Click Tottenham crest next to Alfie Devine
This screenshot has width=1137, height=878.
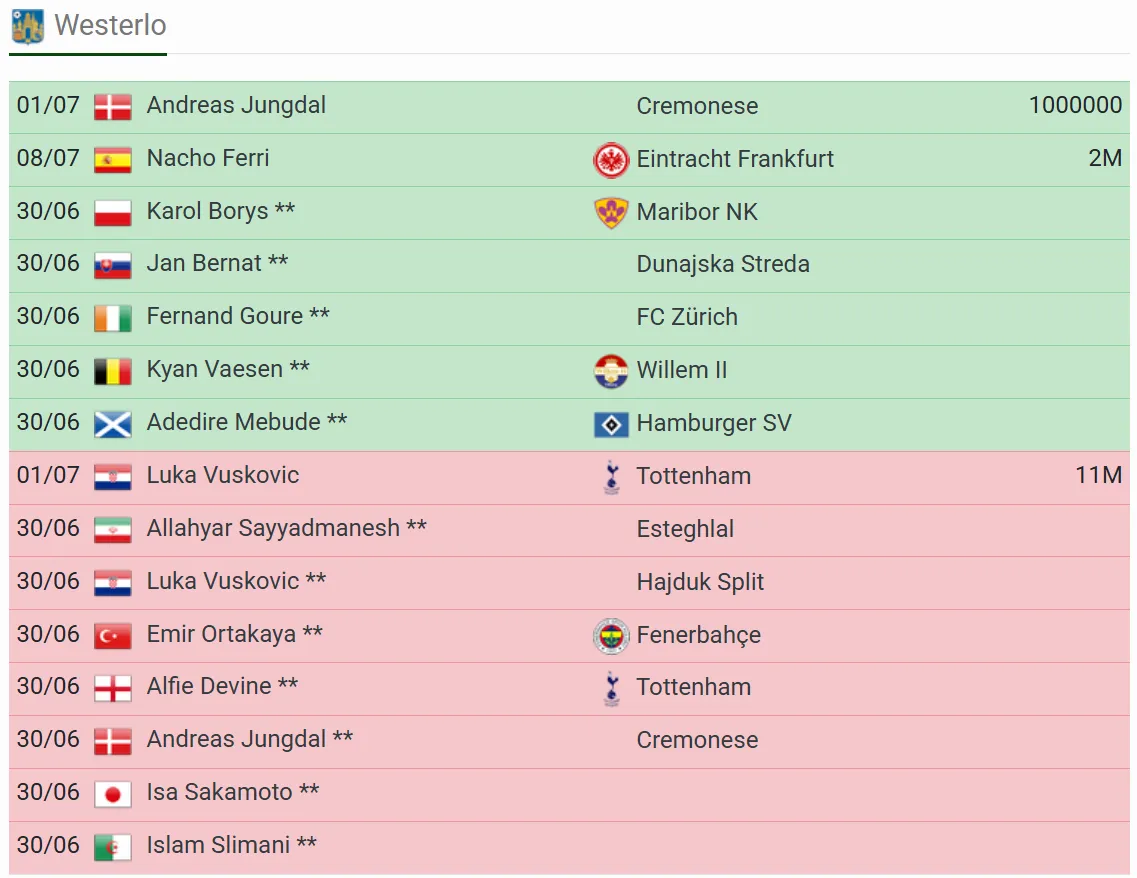[x=612, y=688]
